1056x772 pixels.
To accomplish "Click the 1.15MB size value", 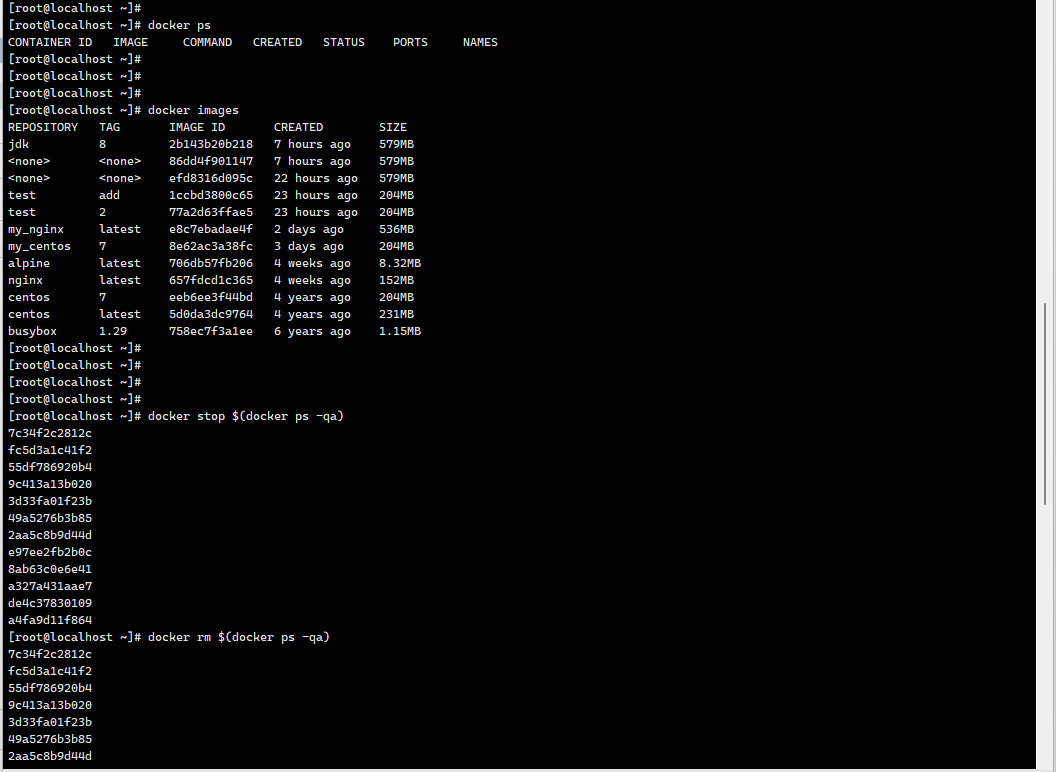I will pyautogui.click(x=399, y=331).
